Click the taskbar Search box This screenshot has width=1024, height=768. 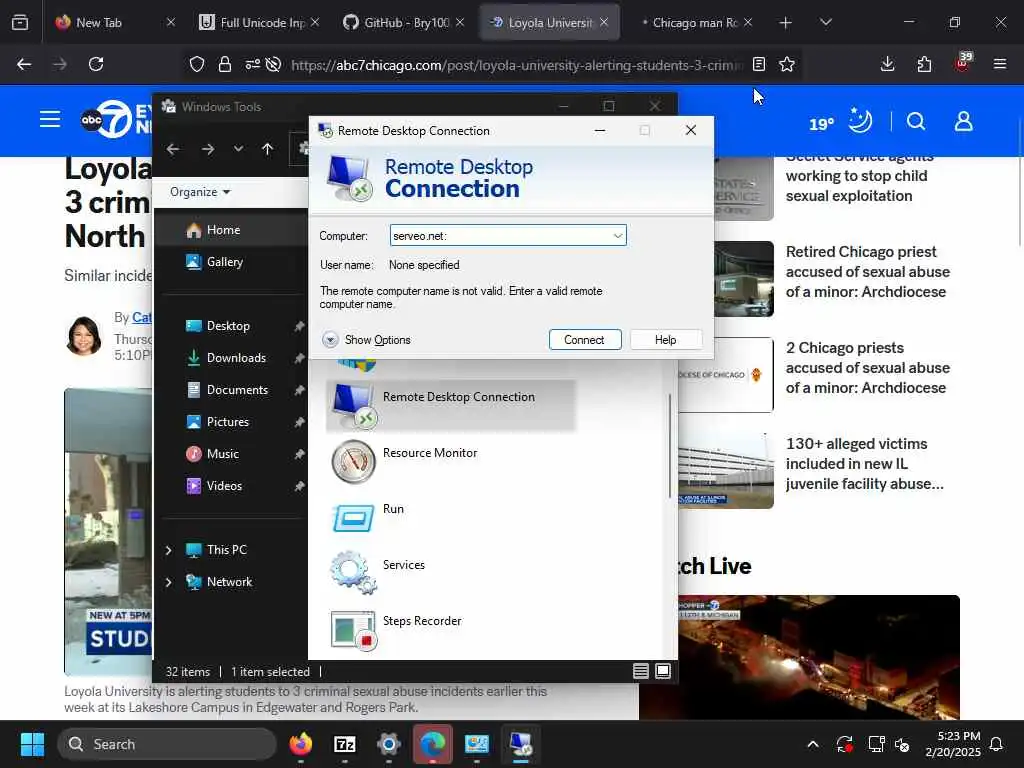(x=167, y=744)
